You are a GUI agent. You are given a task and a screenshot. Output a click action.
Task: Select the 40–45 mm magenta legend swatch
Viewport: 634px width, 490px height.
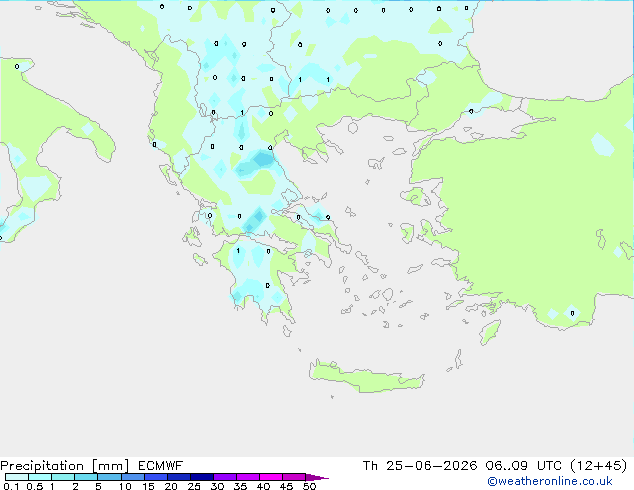pos(271,477)
